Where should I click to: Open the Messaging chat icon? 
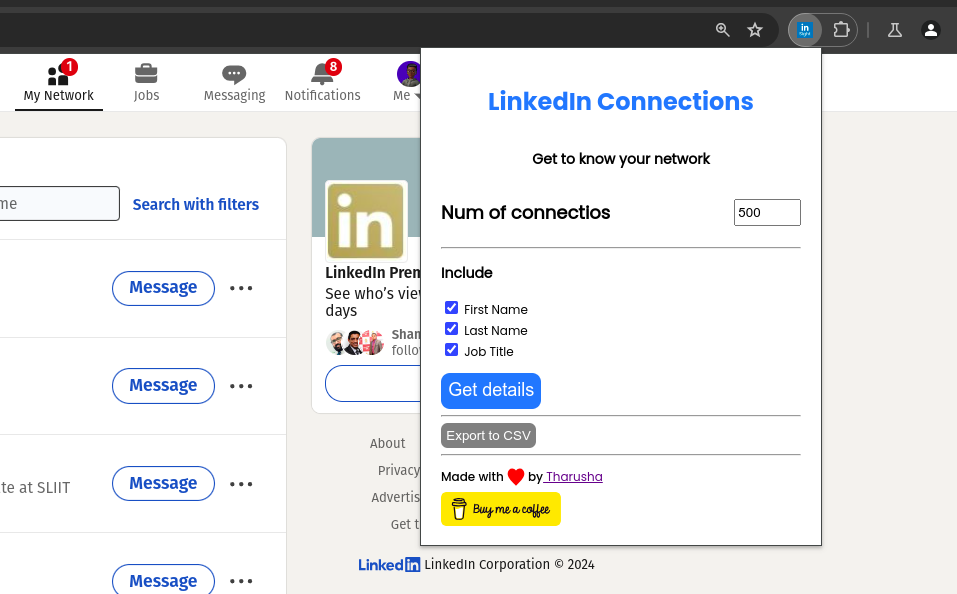(234, 74)
